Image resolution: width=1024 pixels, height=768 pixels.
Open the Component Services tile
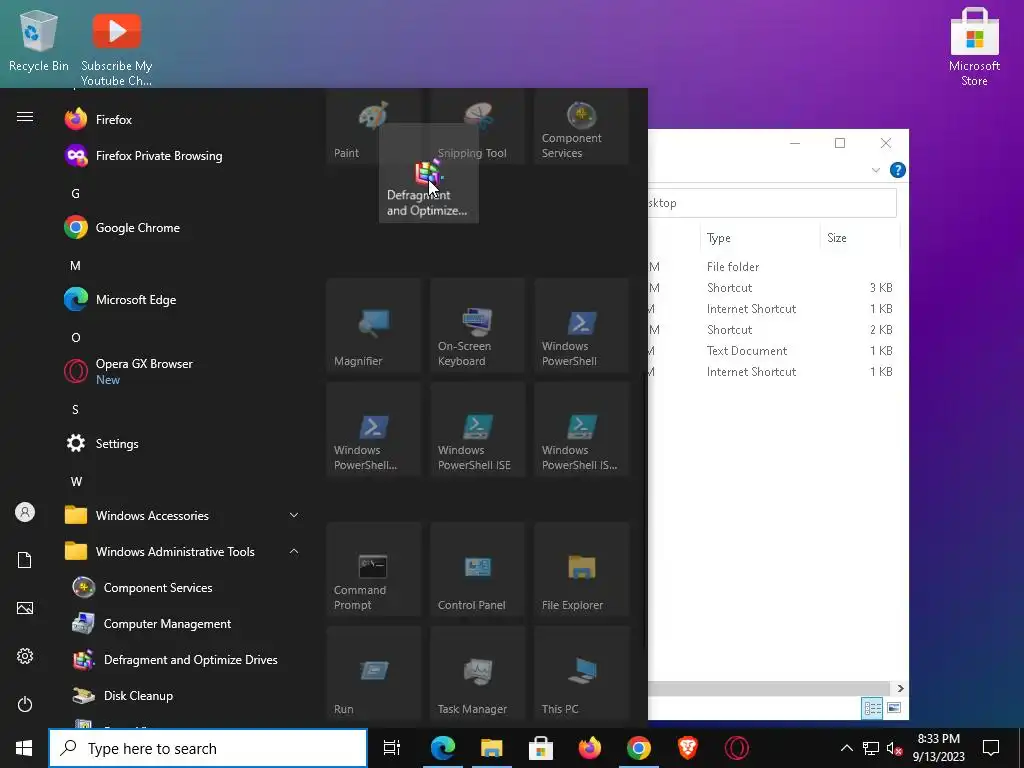point(581,127)
